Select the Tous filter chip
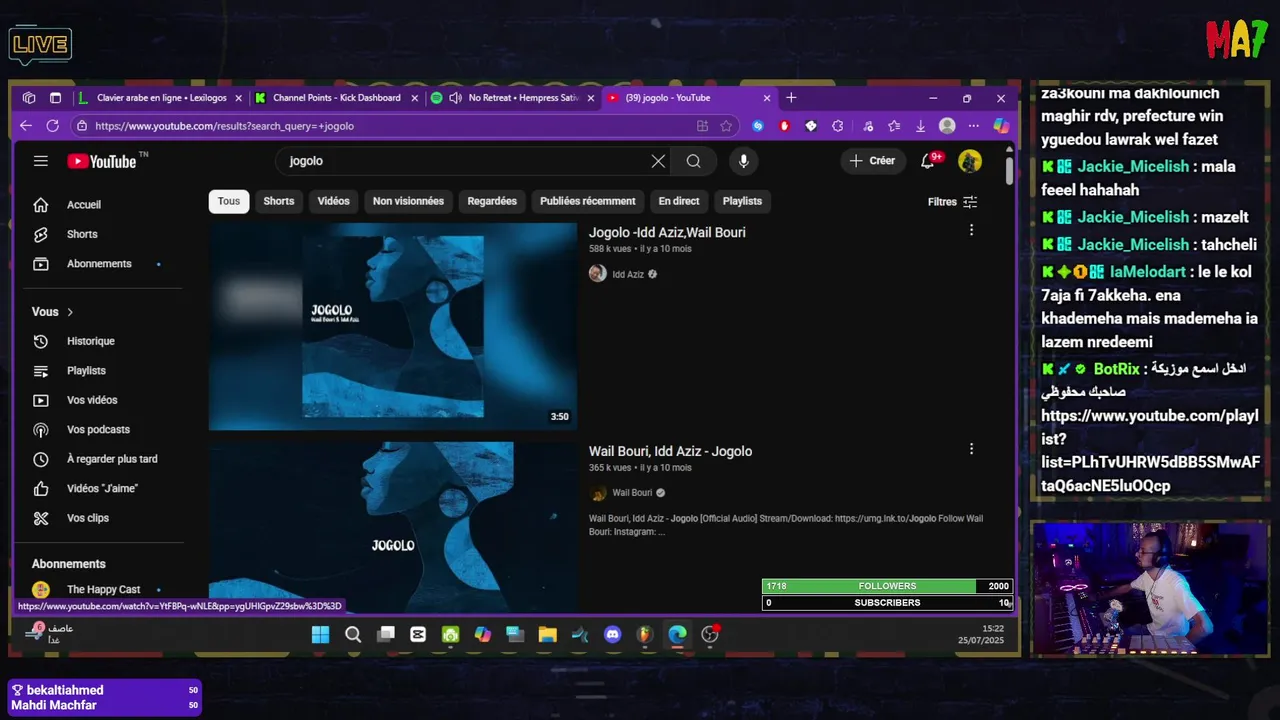 tap(229, 201)
